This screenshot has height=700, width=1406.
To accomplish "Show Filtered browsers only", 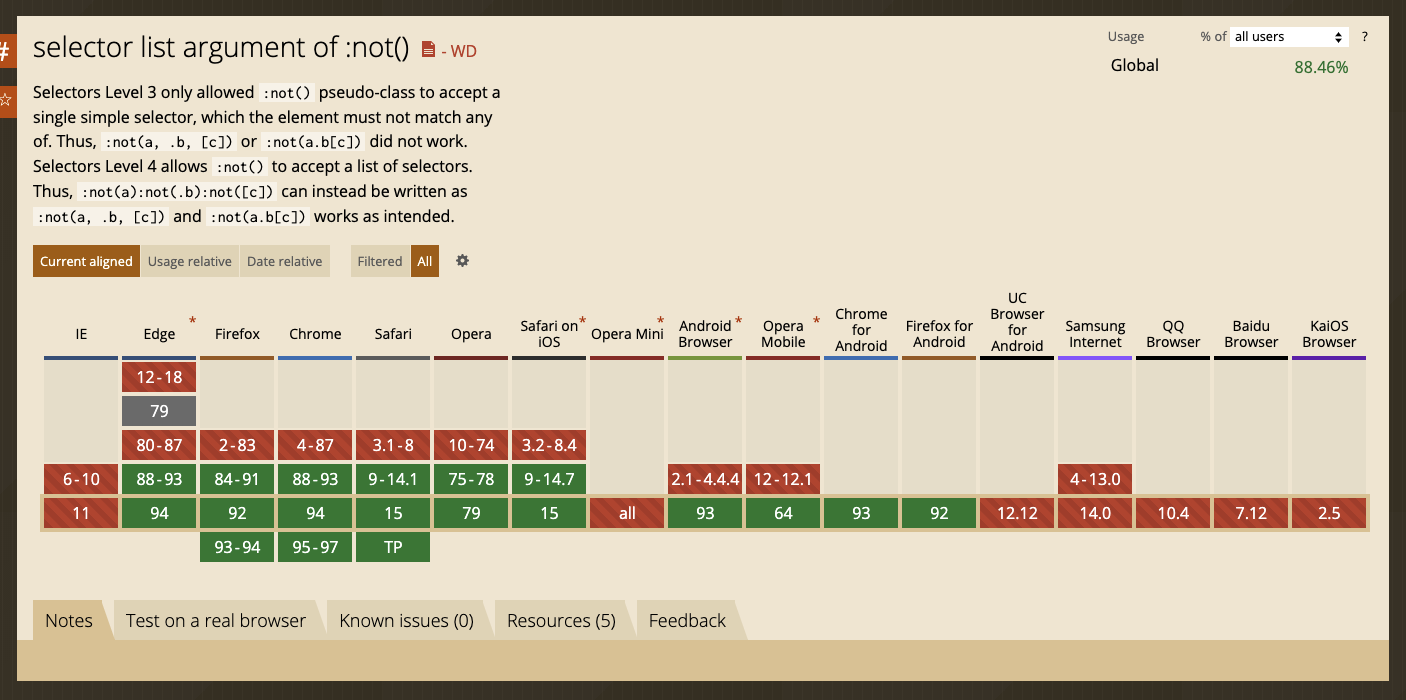I will 380,261.
